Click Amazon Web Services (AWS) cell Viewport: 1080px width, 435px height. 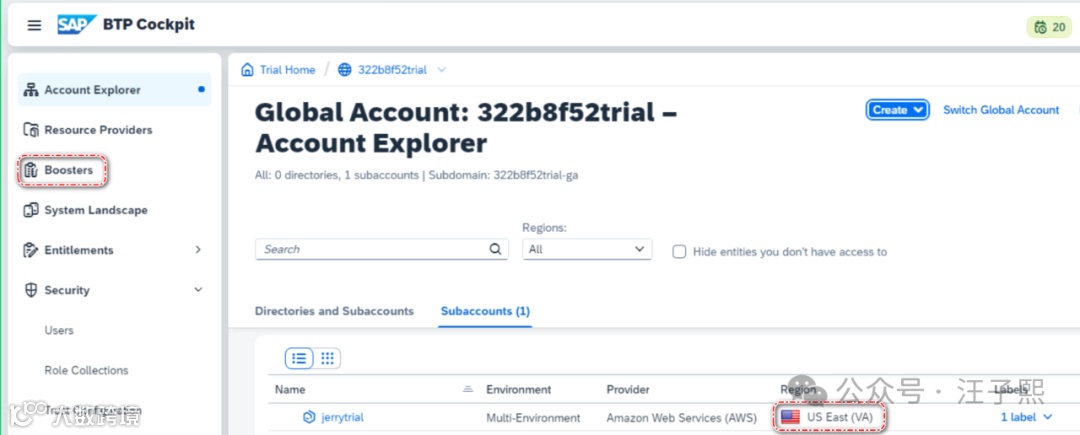coord(681,417)
